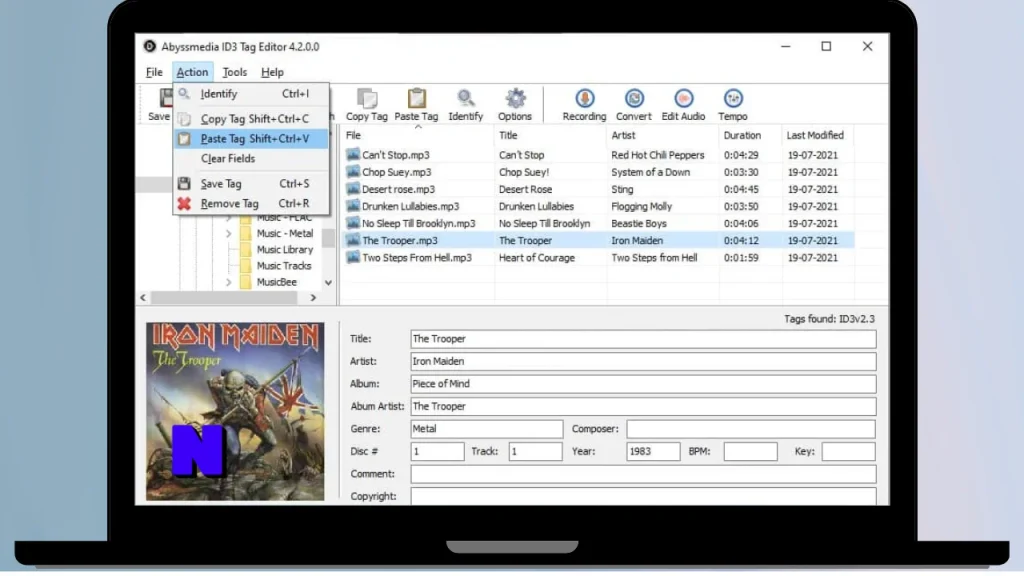1024x576 pixels.
Task: Click the file icon of The Trooper.mp3
Action: coord(353,240)
